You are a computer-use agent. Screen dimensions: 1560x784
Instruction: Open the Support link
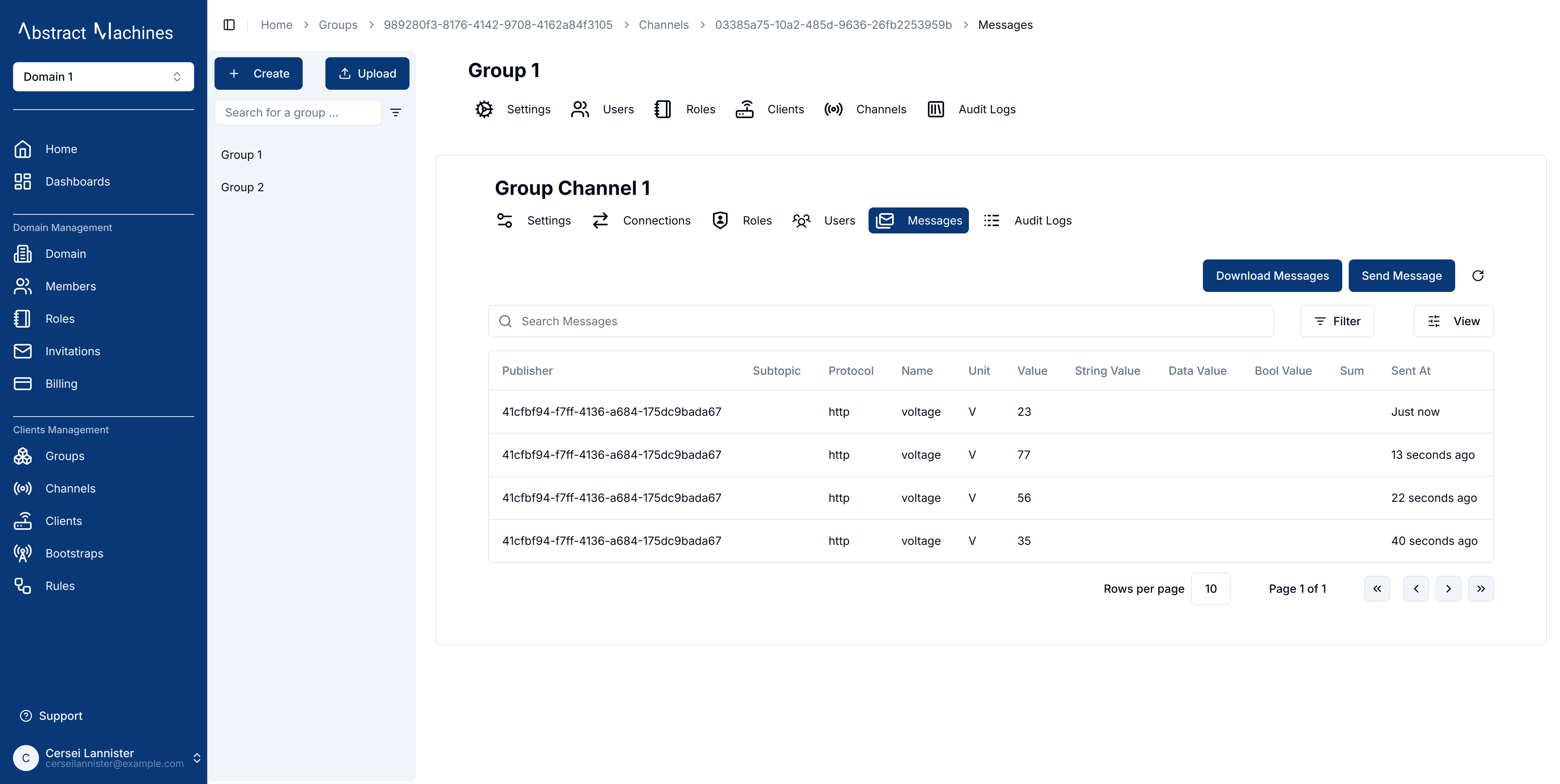(x=52, y=716)
